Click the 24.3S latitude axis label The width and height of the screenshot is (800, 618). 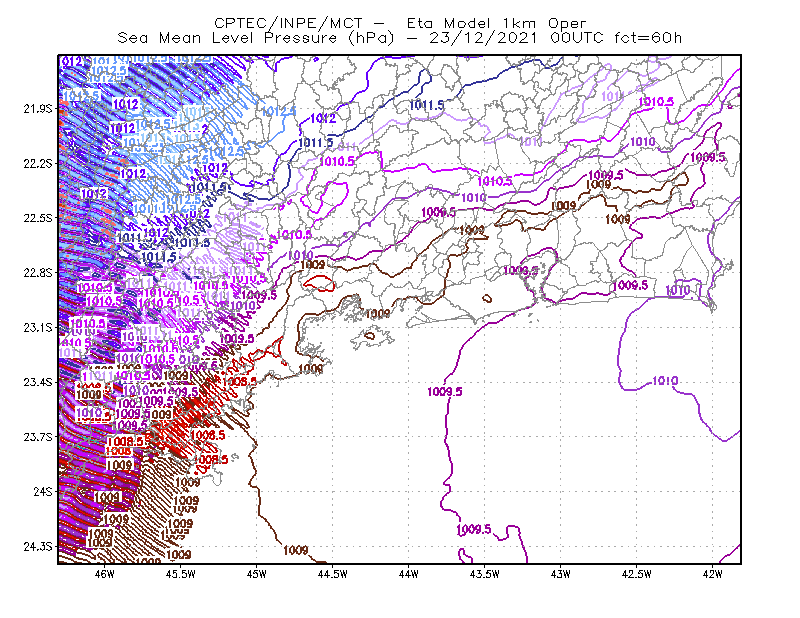[37, 547]
